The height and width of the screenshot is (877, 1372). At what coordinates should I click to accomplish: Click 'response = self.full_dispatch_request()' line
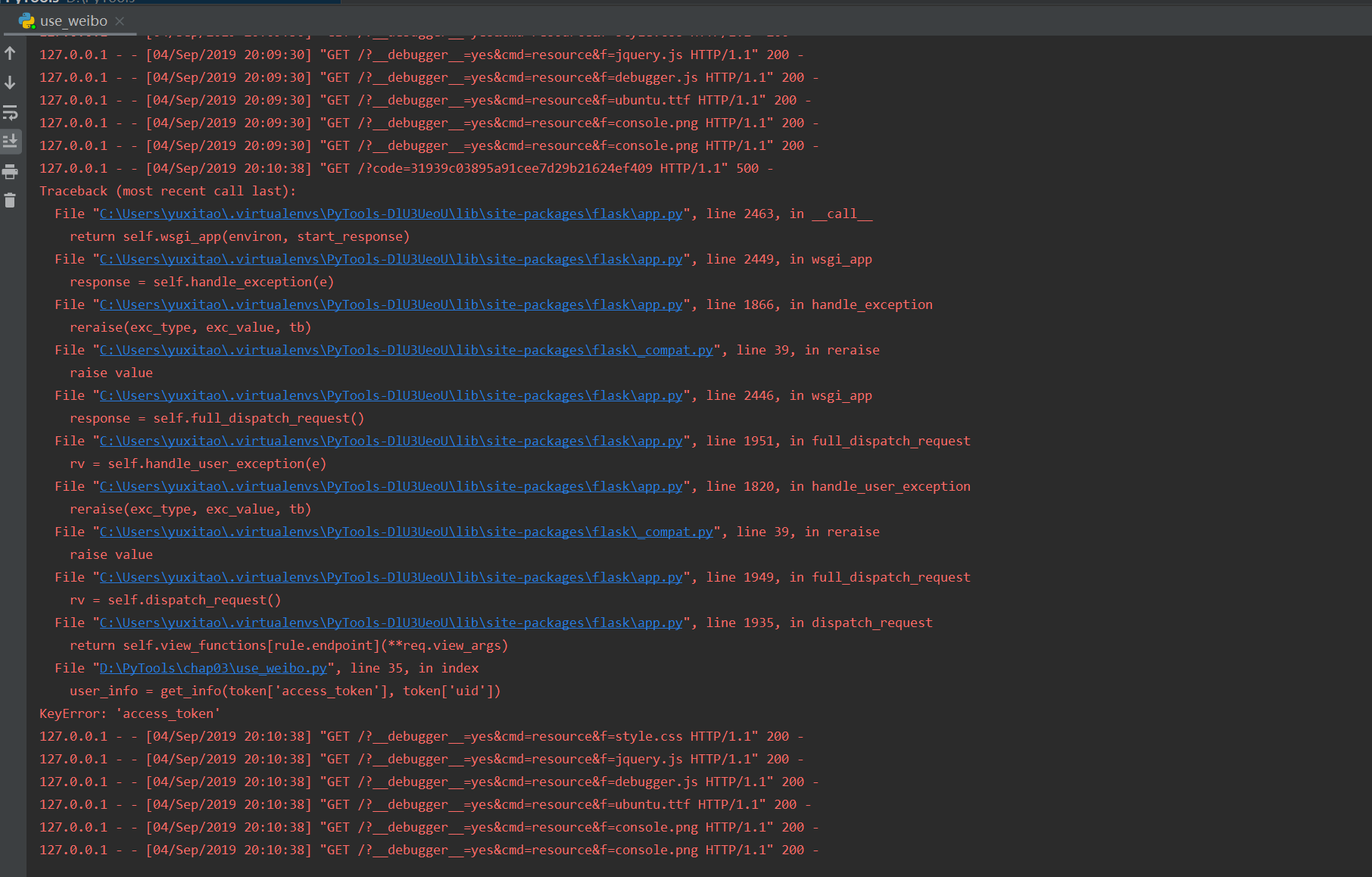[x=217, y=418]
